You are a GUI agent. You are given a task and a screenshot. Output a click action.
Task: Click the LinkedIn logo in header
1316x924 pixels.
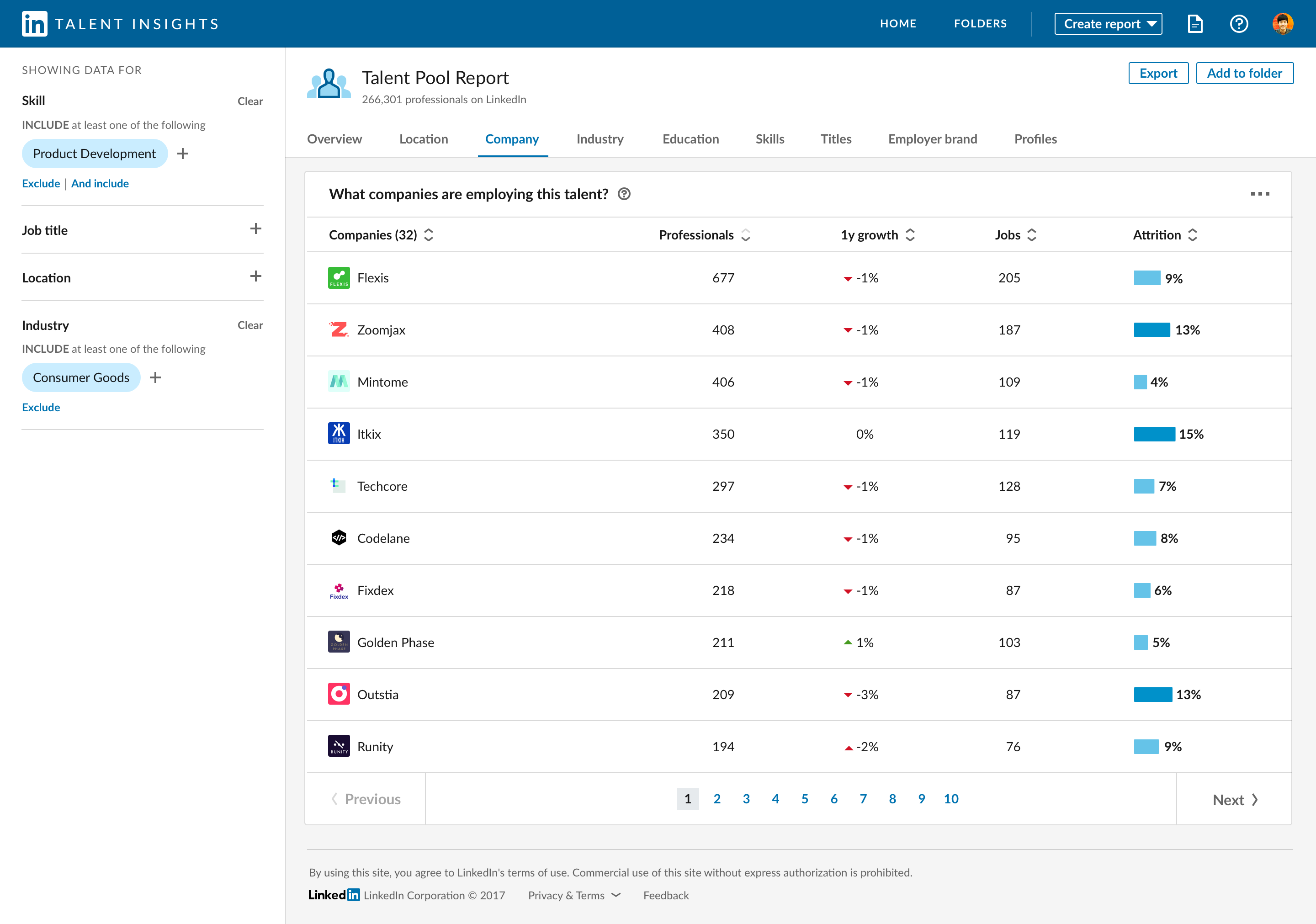pos(34,23)
